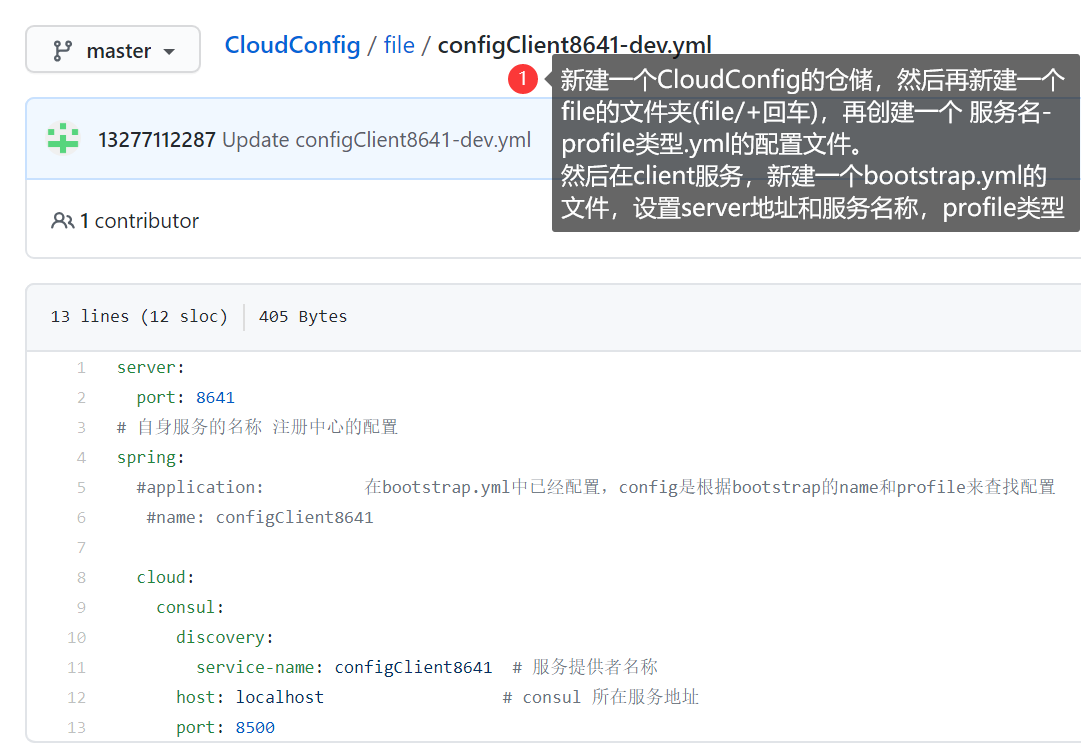Click the green user avatar icon

point(63,139)
